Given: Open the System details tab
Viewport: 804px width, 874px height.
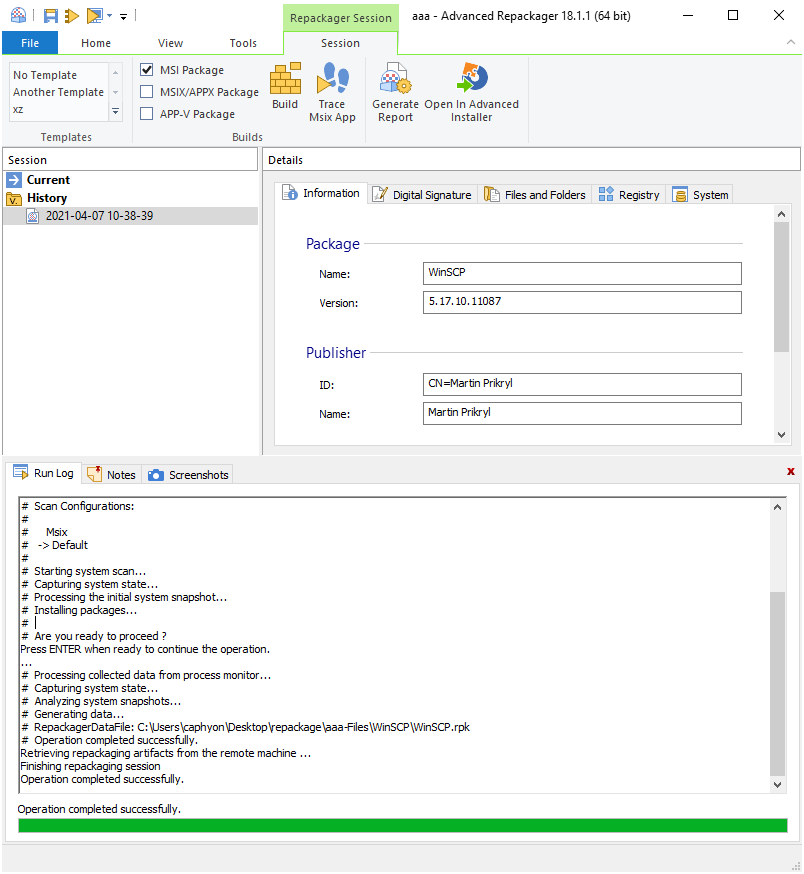Looking at the screenshot, I should click(x=700, y=195).
